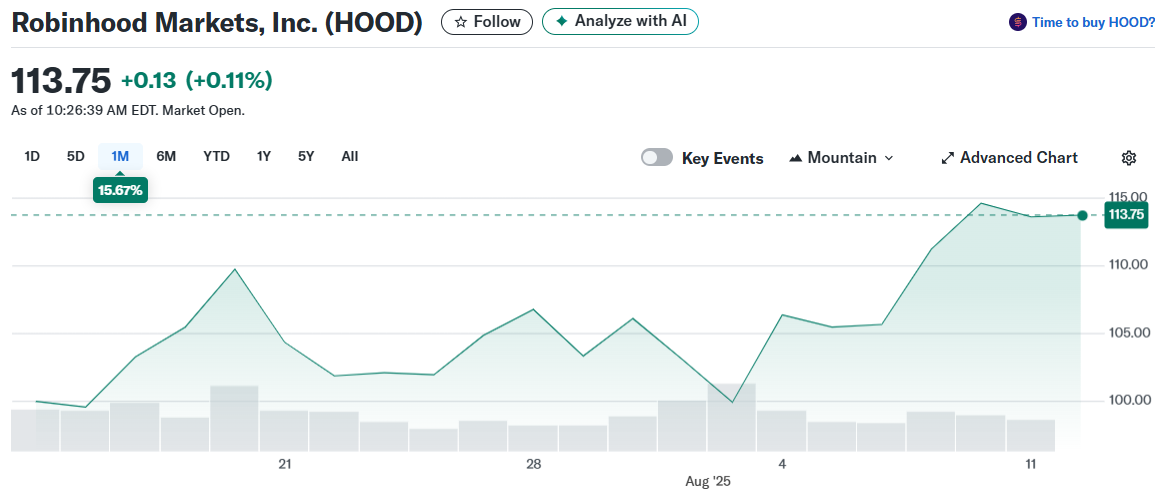The width and height of the screenshot is (1159, 492).
Task: Click the 11 date label on x-axis
Action: point(1031,464)
